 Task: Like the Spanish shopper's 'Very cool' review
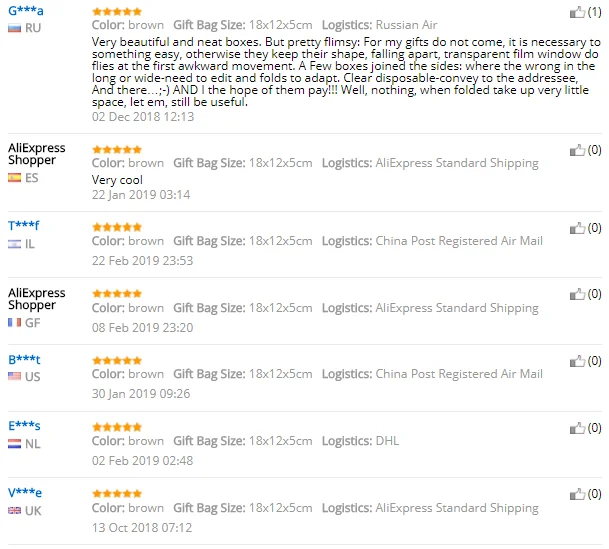coord(577,151)
